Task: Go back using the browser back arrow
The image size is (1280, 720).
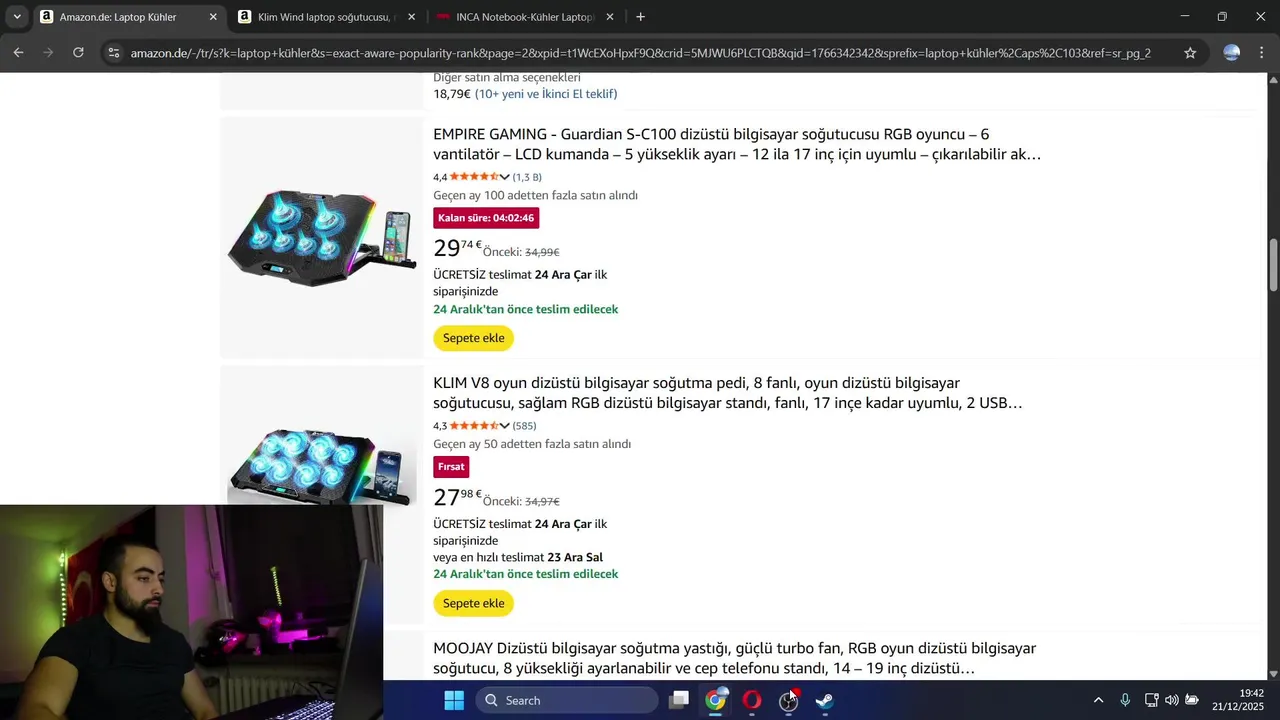Action: click(18, 53)
